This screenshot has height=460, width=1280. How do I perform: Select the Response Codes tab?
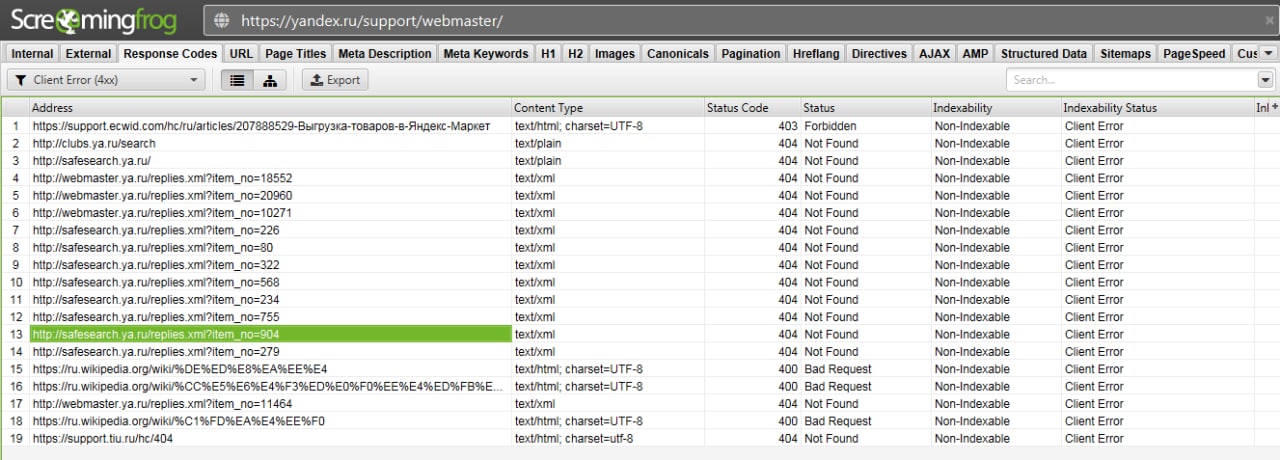point(170,54)
